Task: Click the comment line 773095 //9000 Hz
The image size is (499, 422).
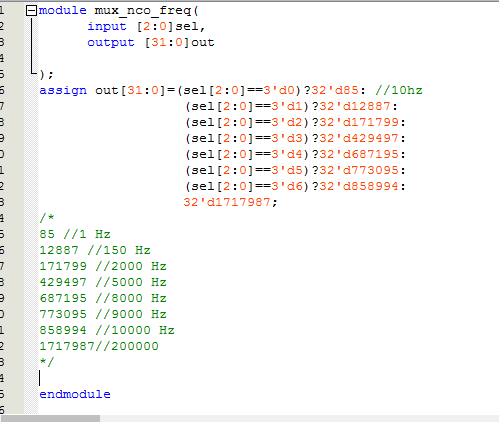Action: click(103, 314)
